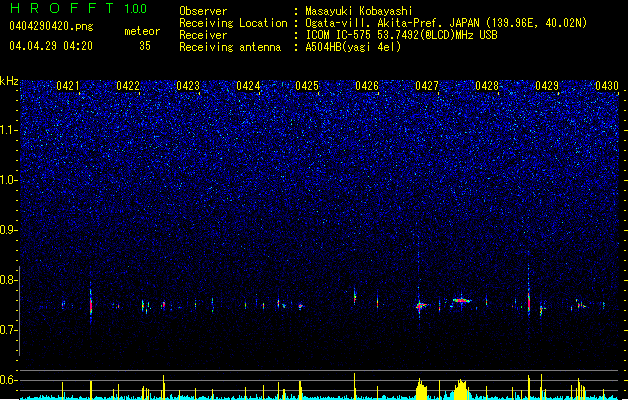Click the 0428 time marker

(487, 86)
